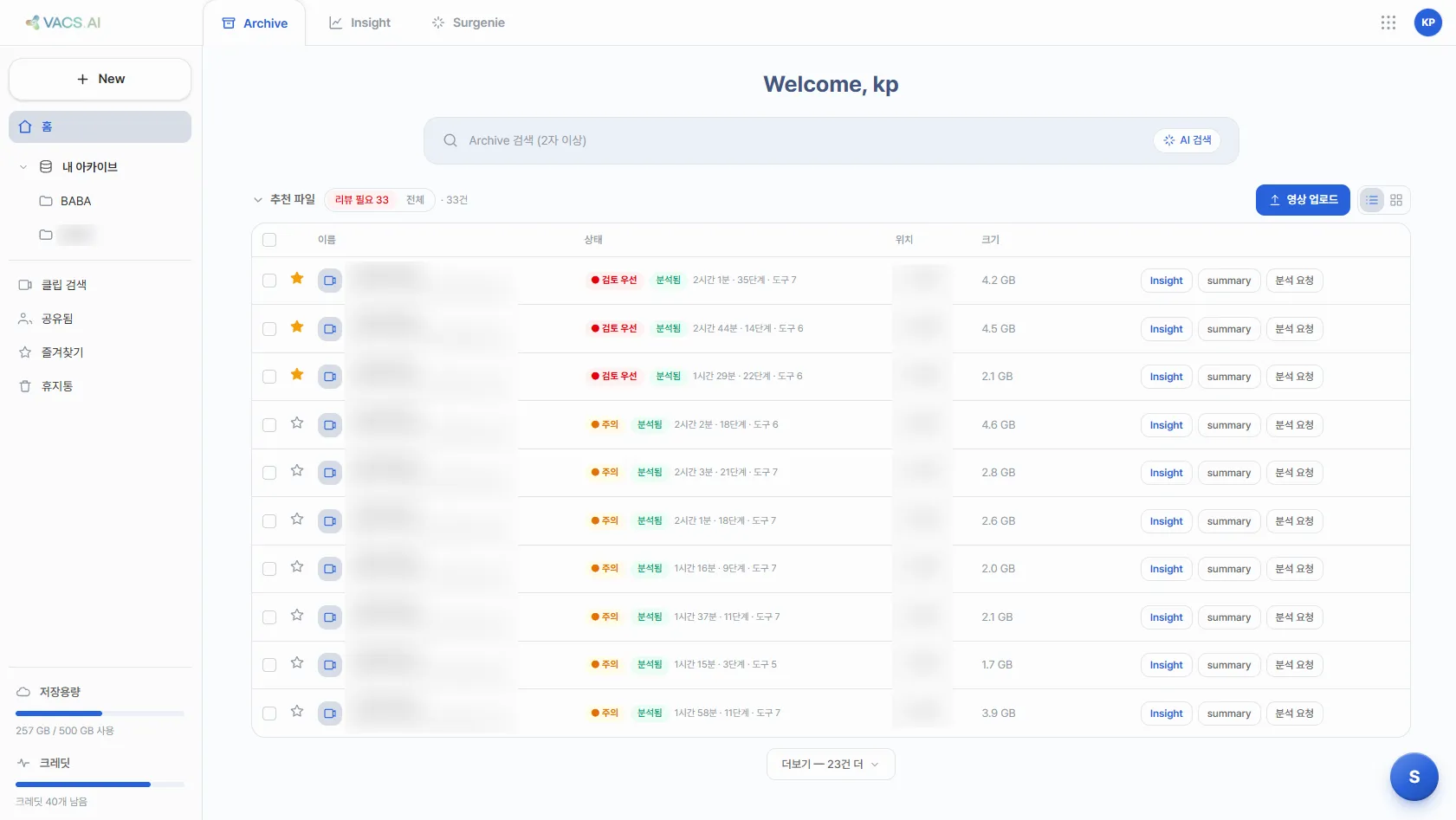Open Insight for 4.2 GB file
This screenshot has height=820, width=1456.
click(1166, 281)
